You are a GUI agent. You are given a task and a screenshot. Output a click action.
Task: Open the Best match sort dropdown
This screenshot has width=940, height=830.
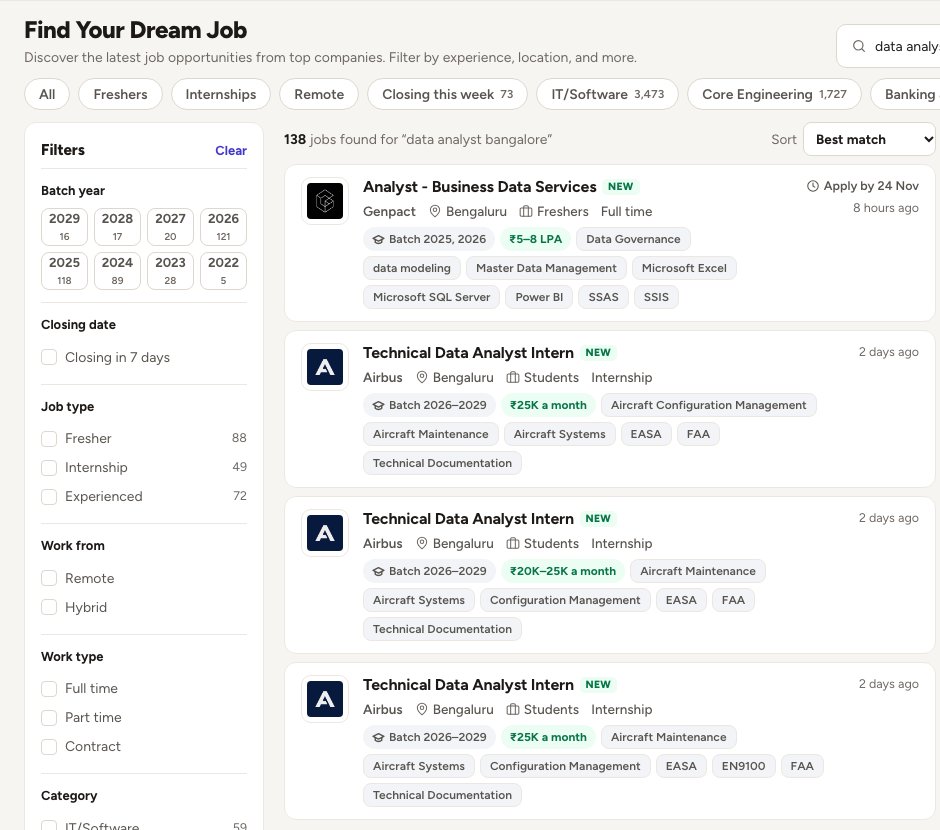tap(869, 140)
